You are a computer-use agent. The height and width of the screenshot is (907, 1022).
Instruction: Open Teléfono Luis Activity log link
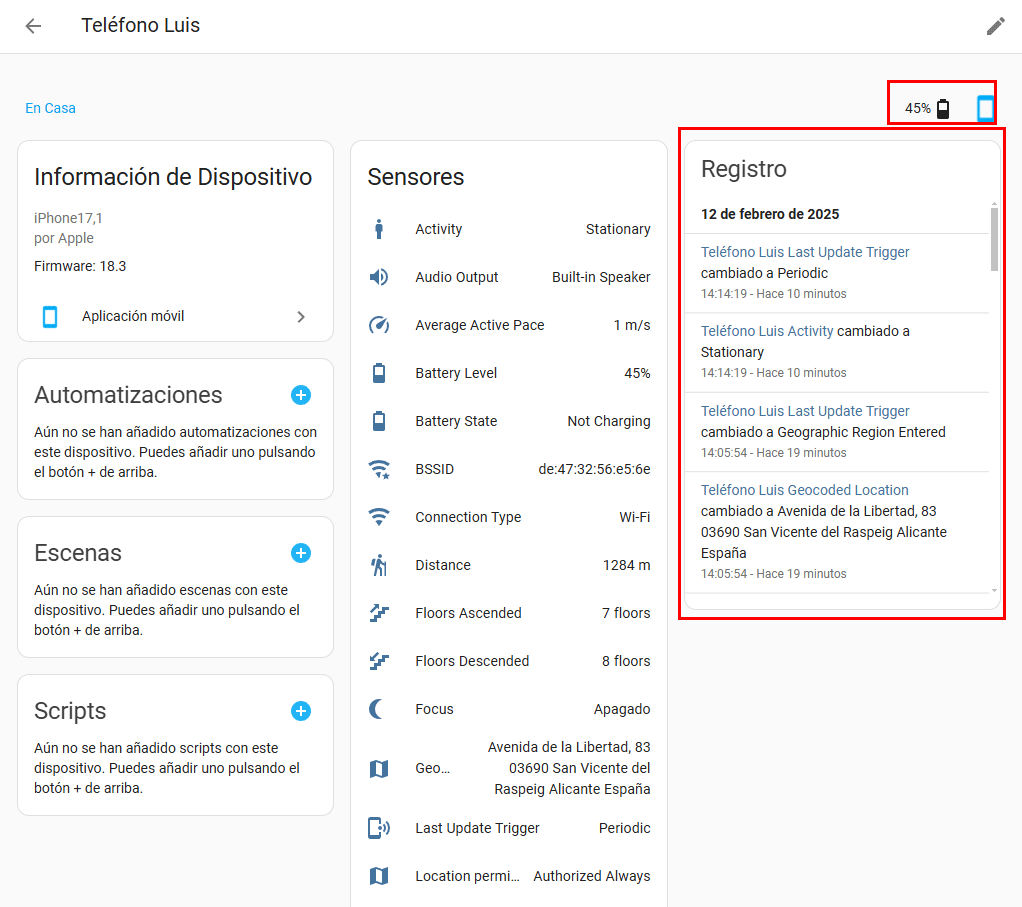coord(767,331)
